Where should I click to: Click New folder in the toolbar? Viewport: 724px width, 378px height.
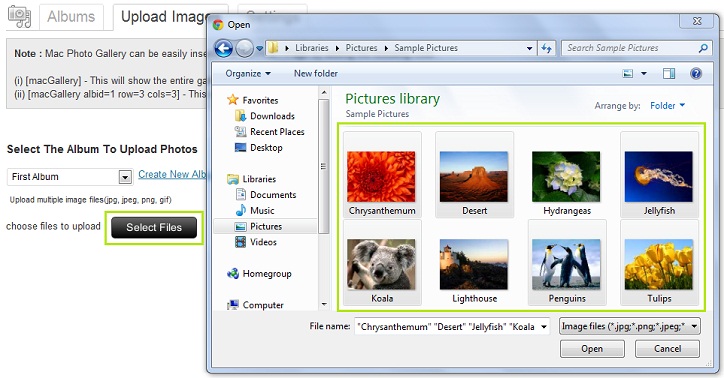point(316,73)
